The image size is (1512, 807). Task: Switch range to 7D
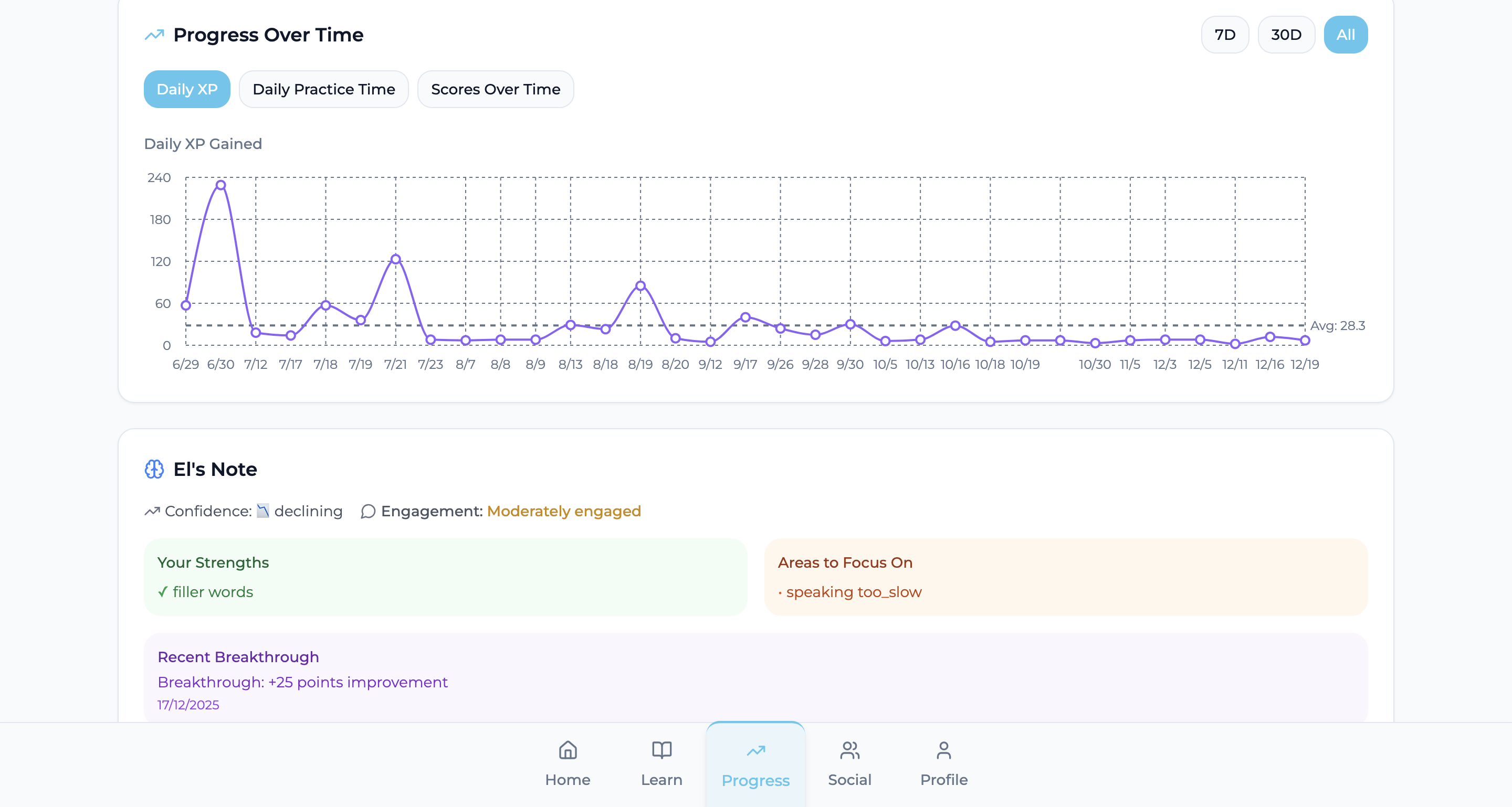click(1224, 35)
